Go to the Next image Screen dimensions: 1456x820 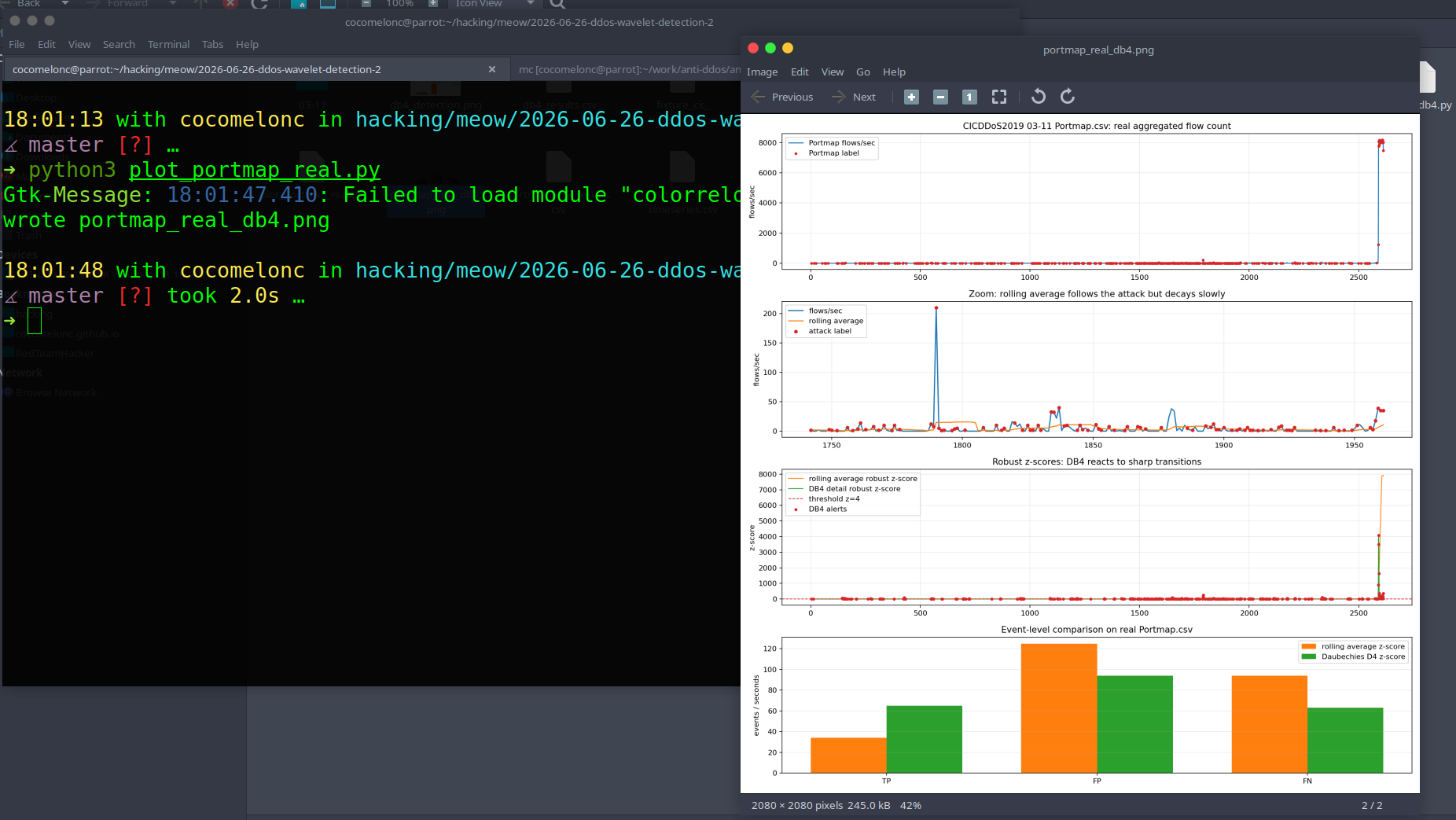[854, 97]
